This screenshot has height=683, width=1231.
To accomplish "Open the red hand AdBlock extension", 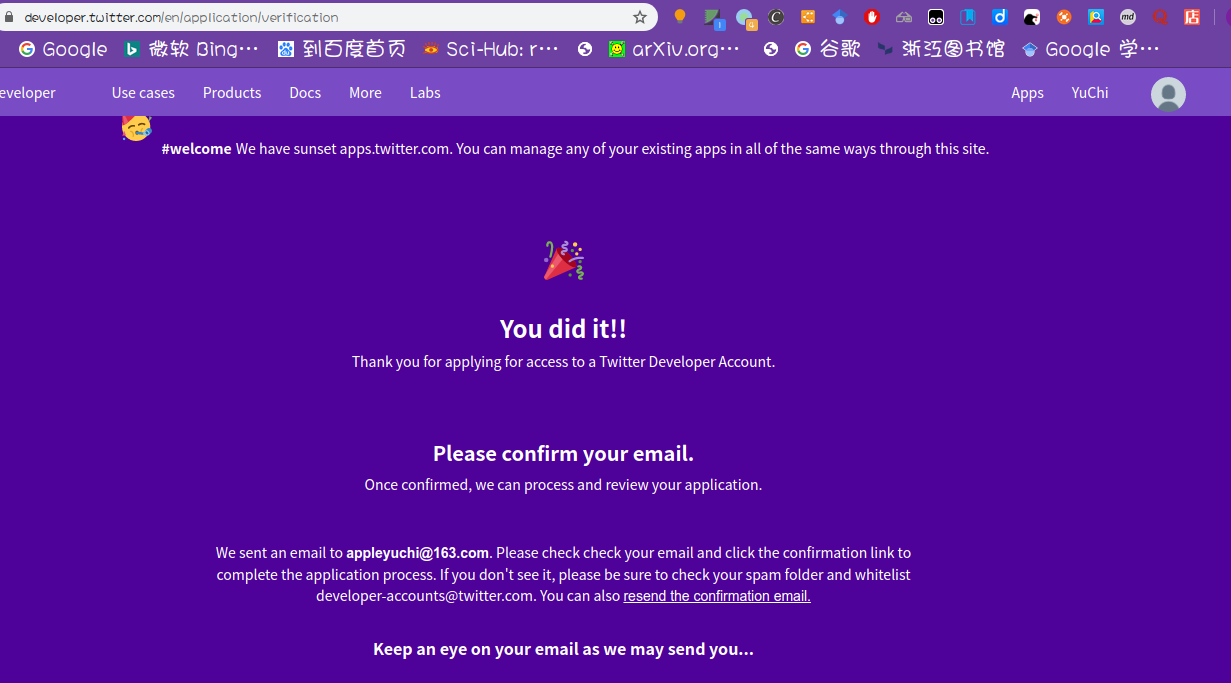I will [x=872, y=17].
